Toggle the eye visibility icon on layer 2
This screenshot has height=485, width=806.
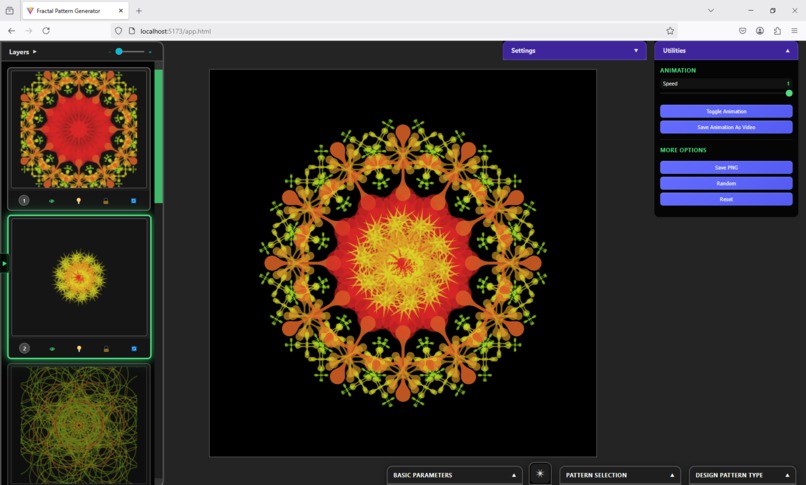tap(52, 349)
